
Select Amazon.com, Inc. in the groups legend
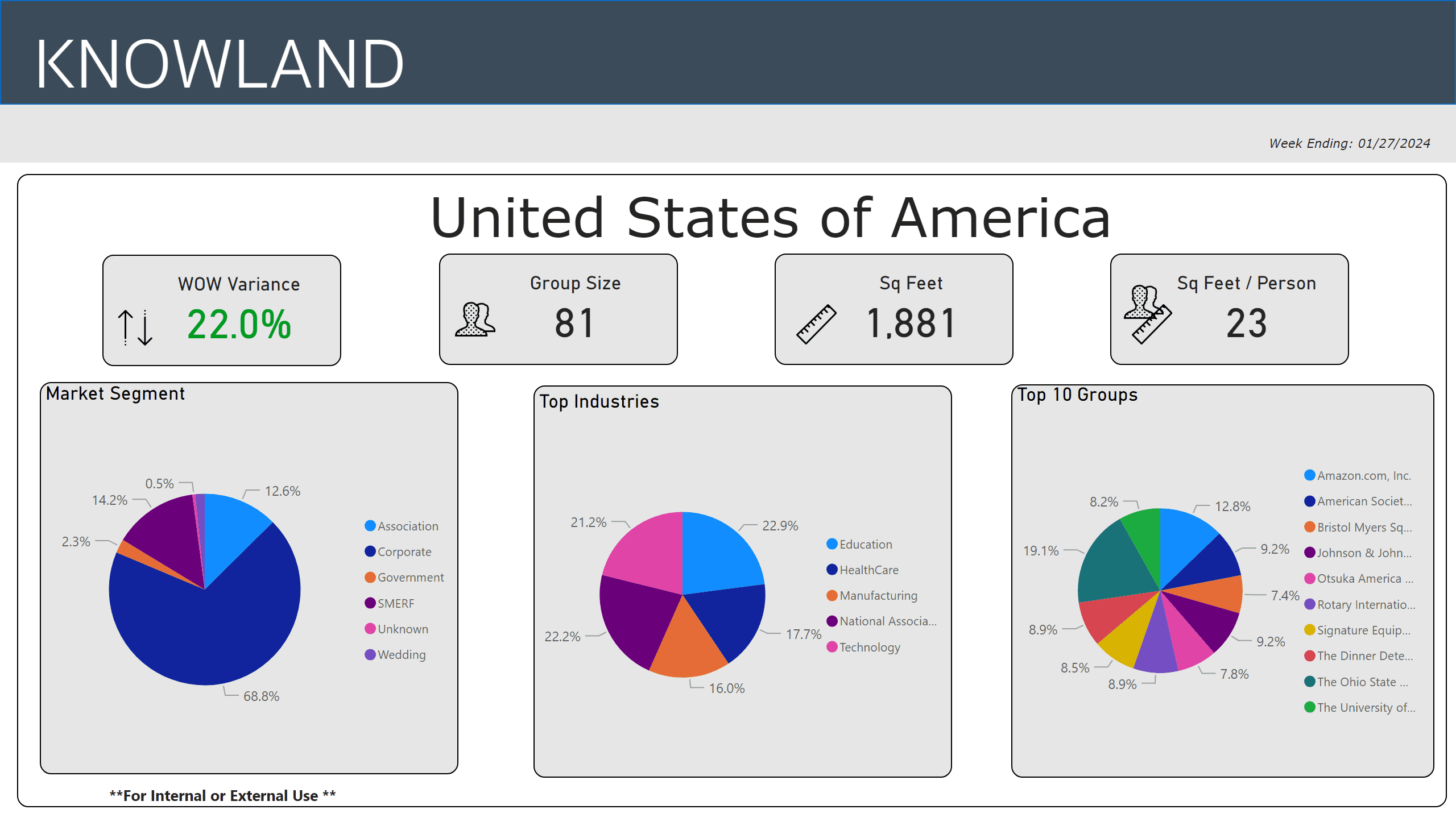point(1363,475)
